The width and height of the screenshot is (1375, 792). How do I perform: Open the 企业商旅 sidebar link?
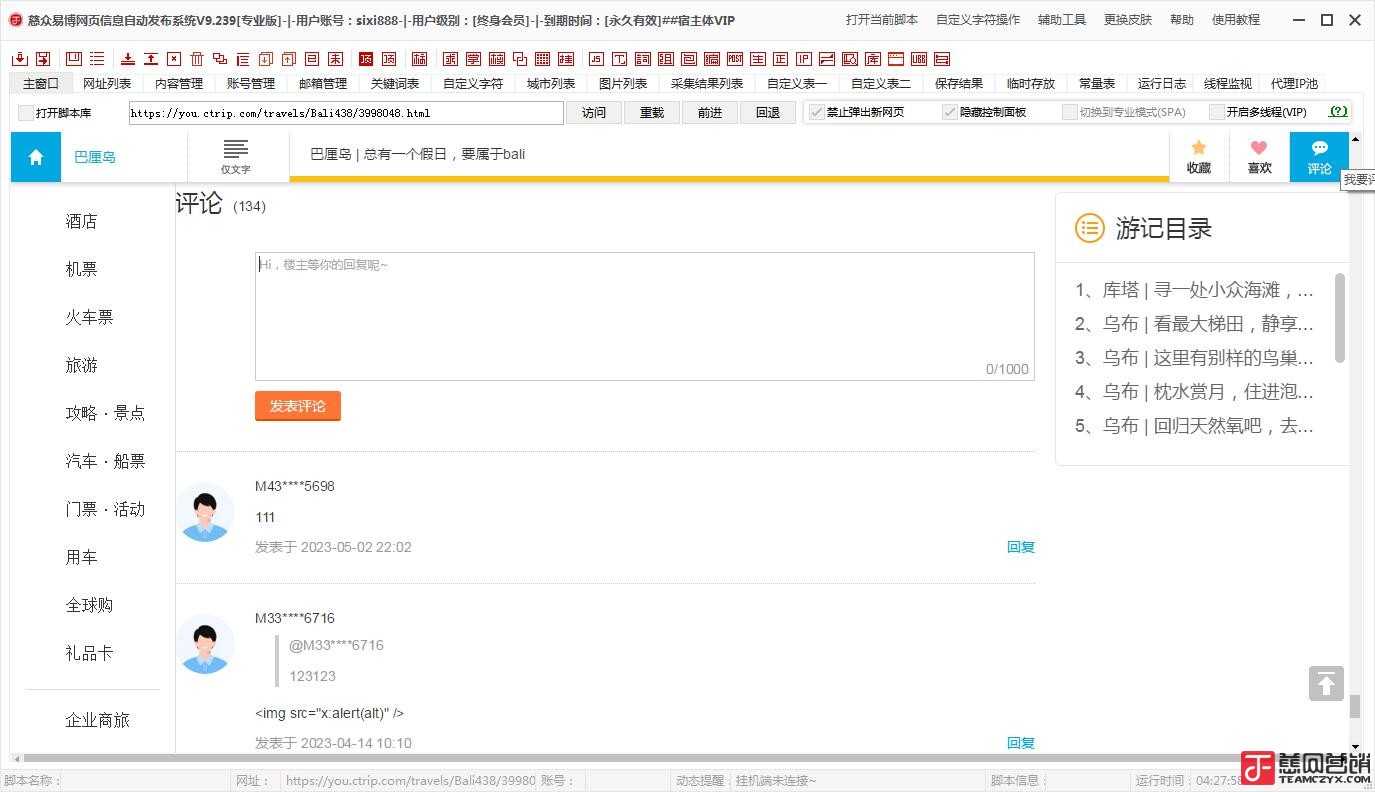[x=98, y=720]
